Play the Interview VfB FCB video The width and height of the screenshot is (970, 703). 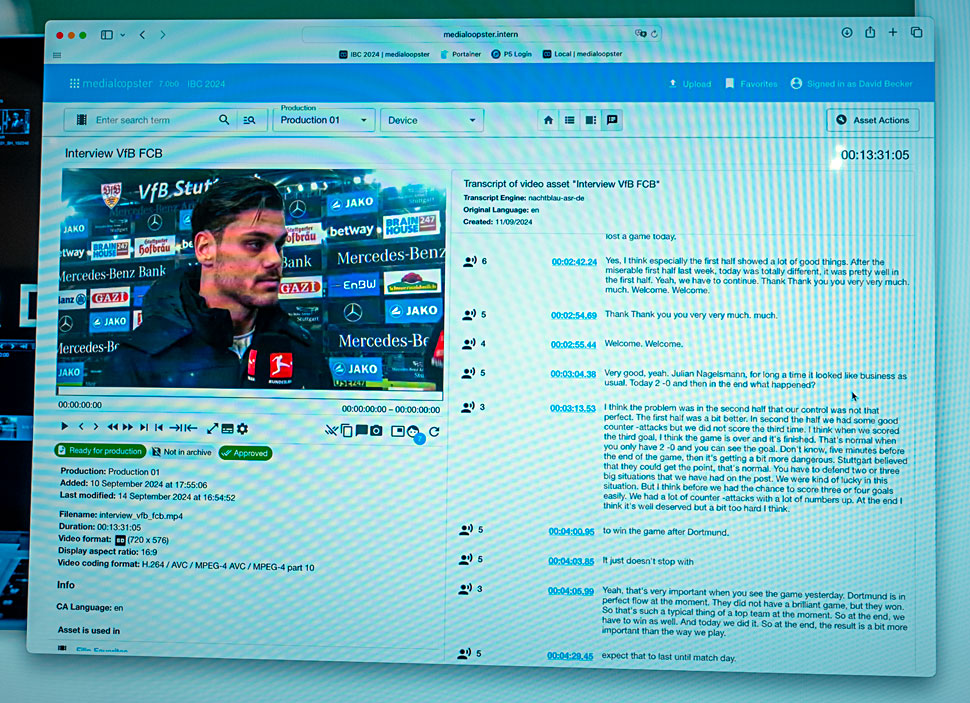pos(64,426)
